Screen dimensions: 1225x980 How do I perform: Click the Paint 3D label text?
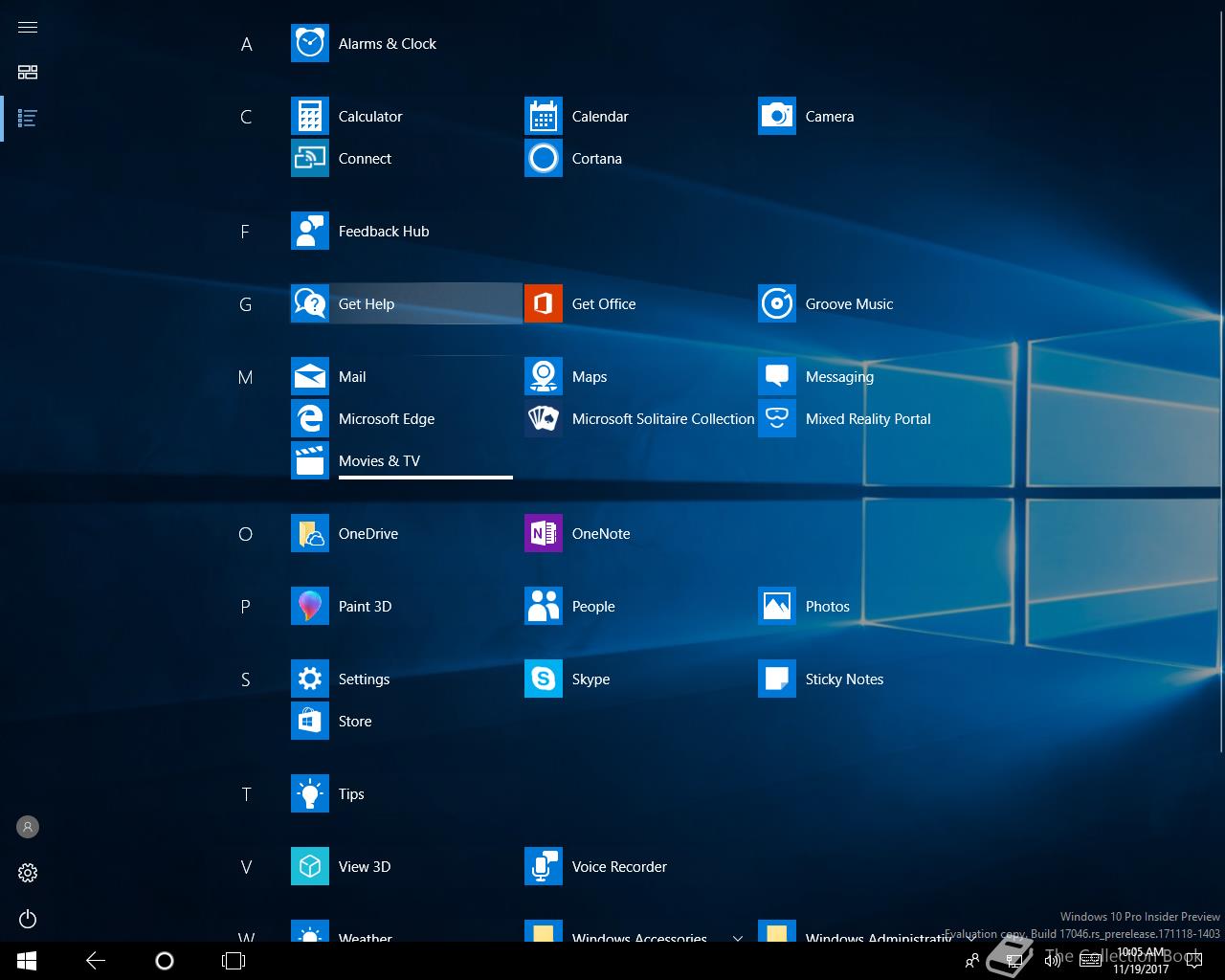pos(365,607)
